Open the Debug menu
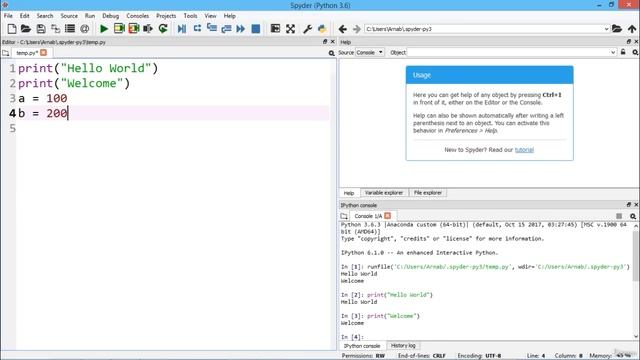 click(x=111, y=16)
